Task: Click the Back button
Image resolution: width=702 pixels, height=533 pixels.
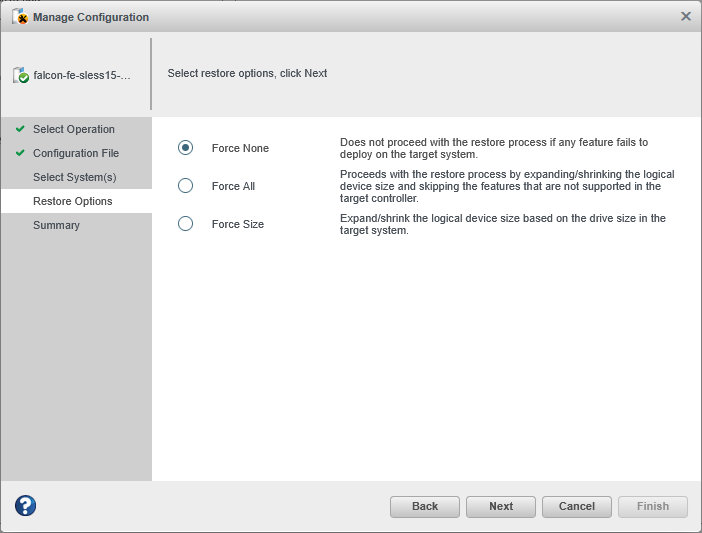Action: 425,506
